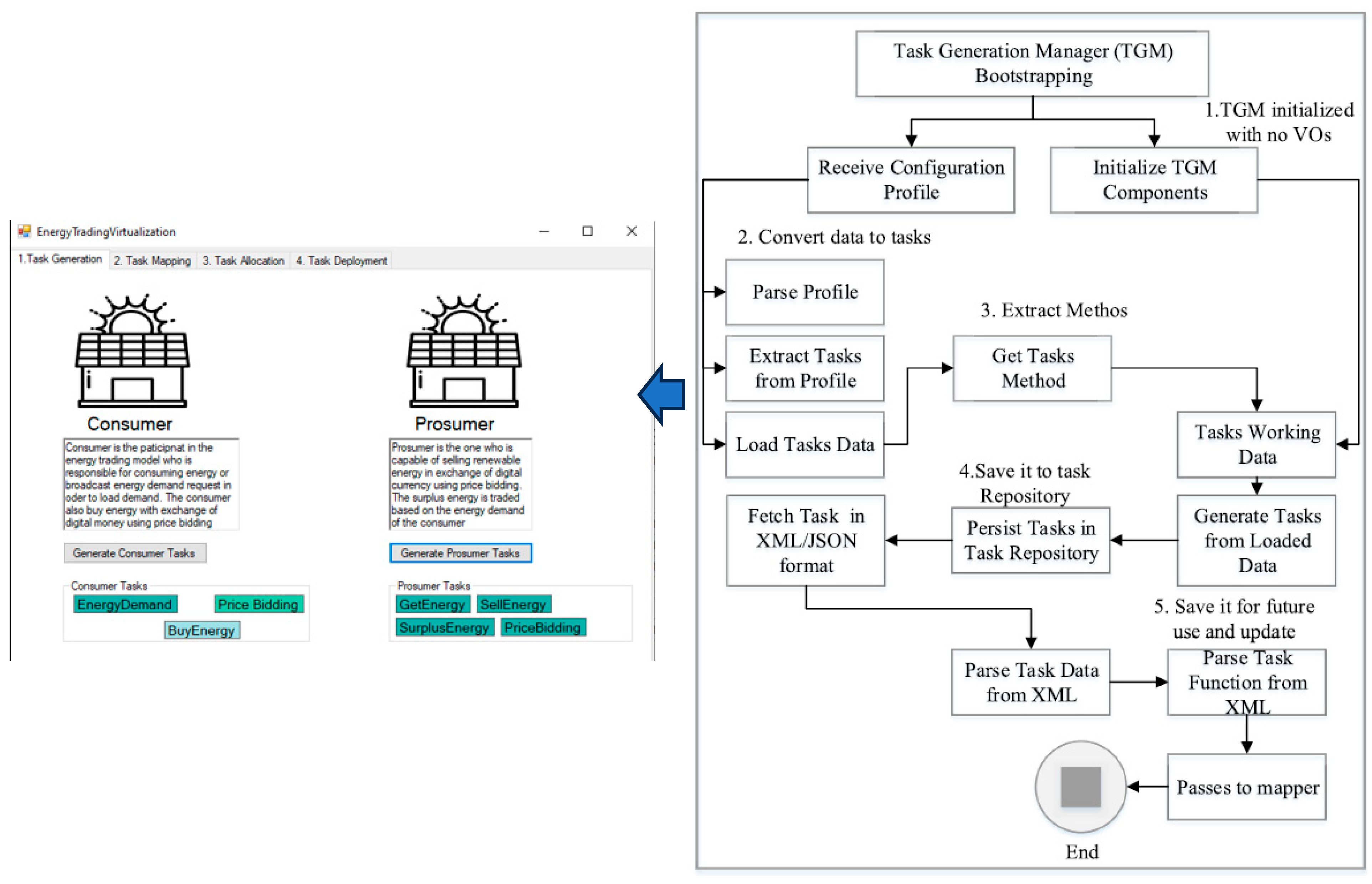Choose the SurplusEnergy prosumer task

[444, 627]
